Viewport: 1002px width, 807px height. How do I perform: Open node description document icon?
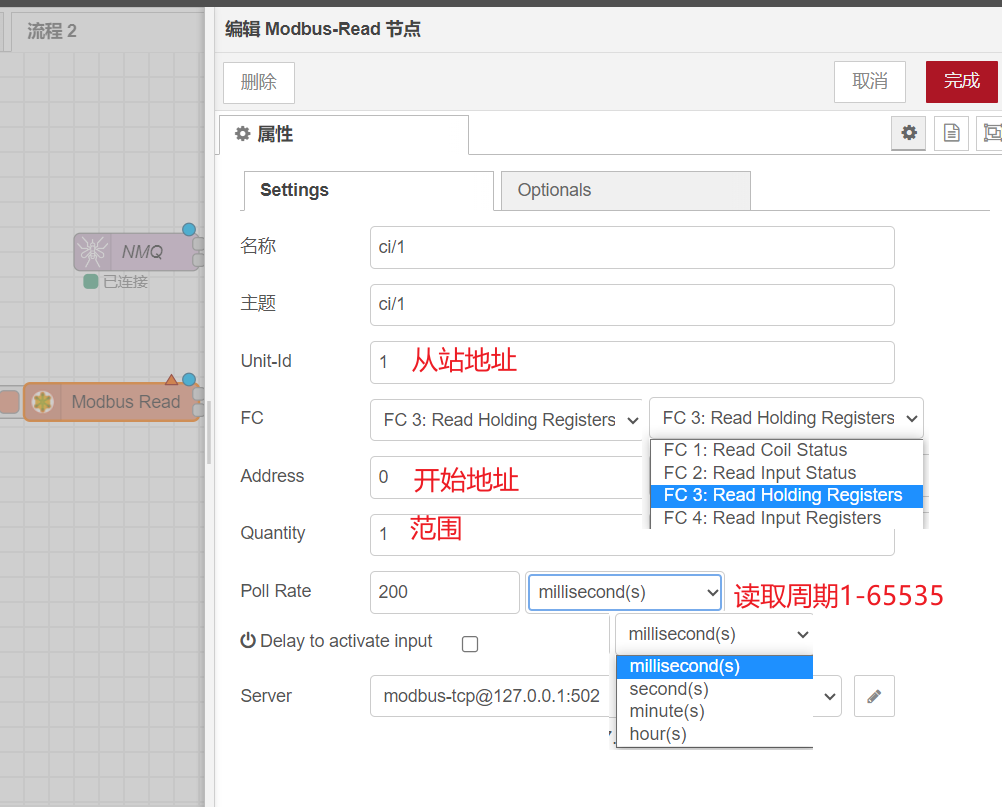(x=952, y=133)
